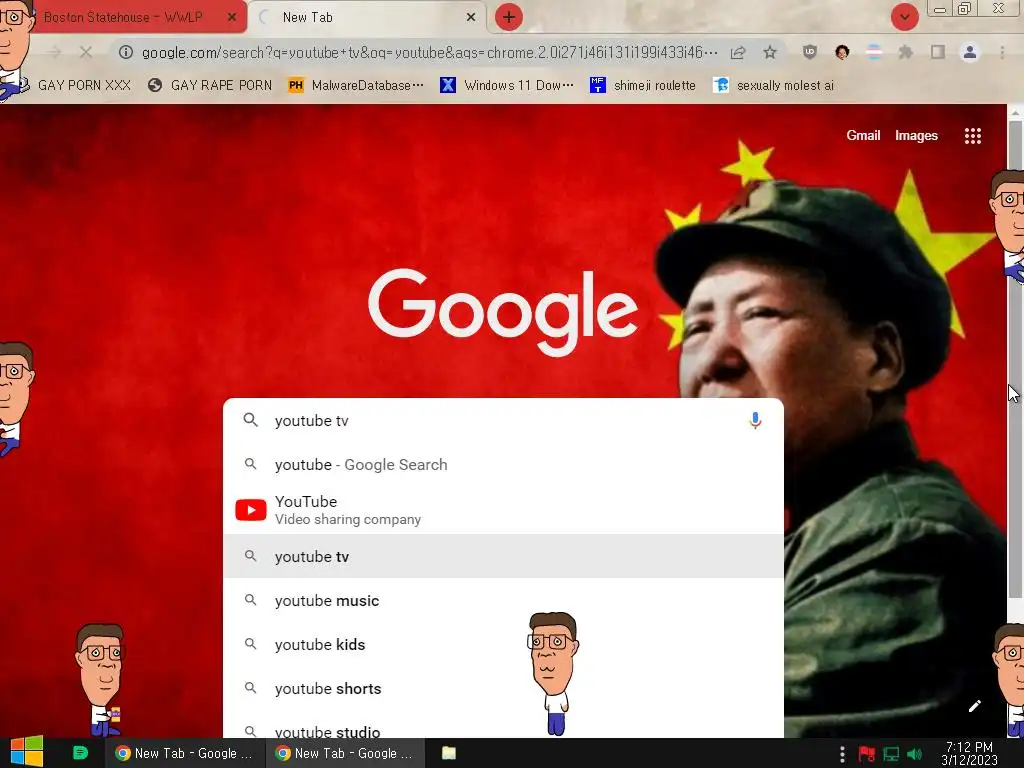Open Images link on the Google page
The image size is (1024, 768).
click(x=916, y=135)
